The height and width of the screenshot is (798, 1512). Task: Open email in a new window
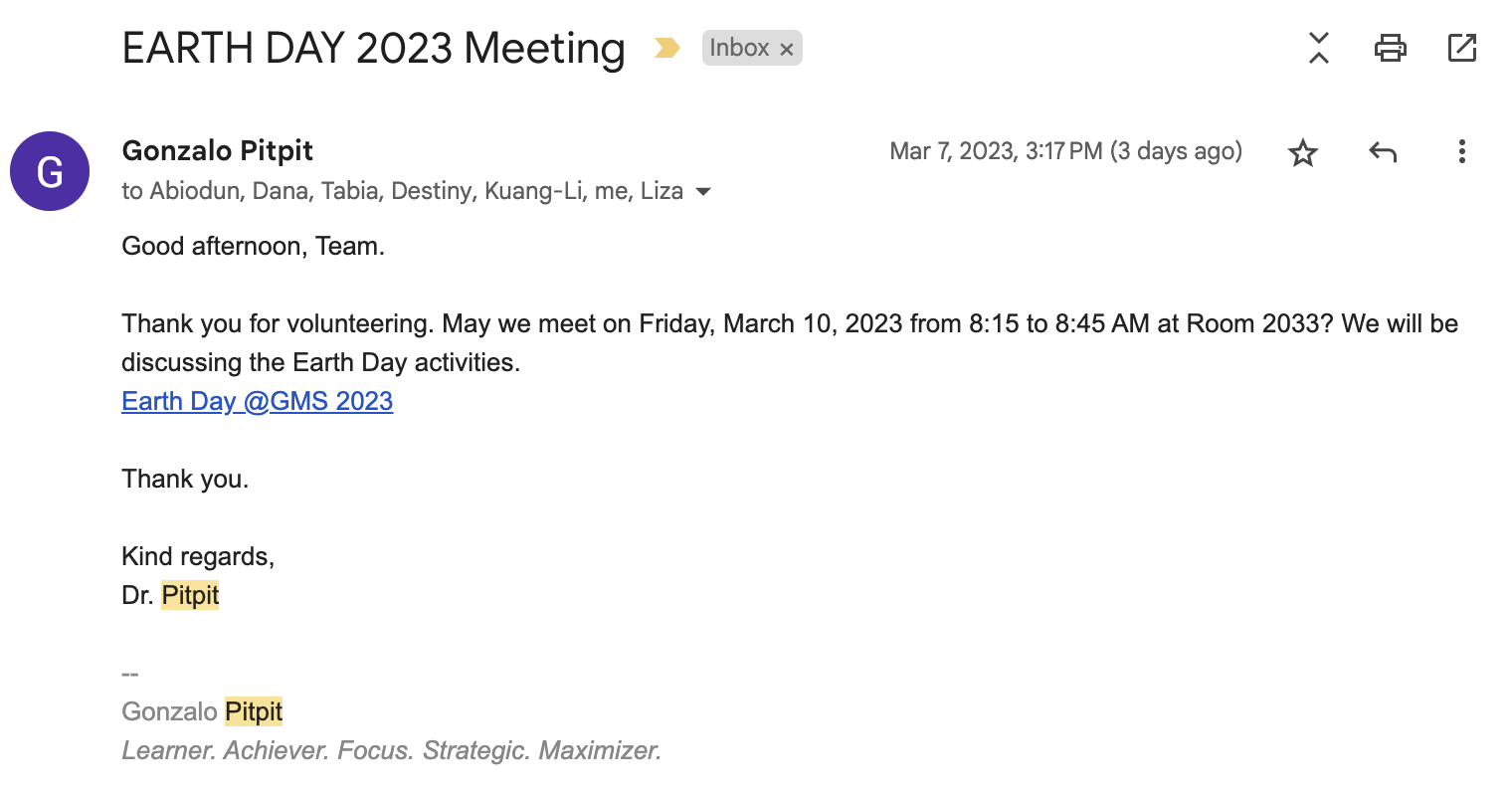1461,48
